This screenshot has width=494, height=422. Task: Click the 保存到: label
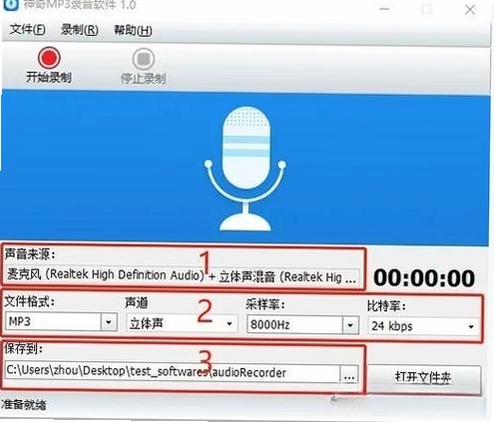[x=23, y=348]
